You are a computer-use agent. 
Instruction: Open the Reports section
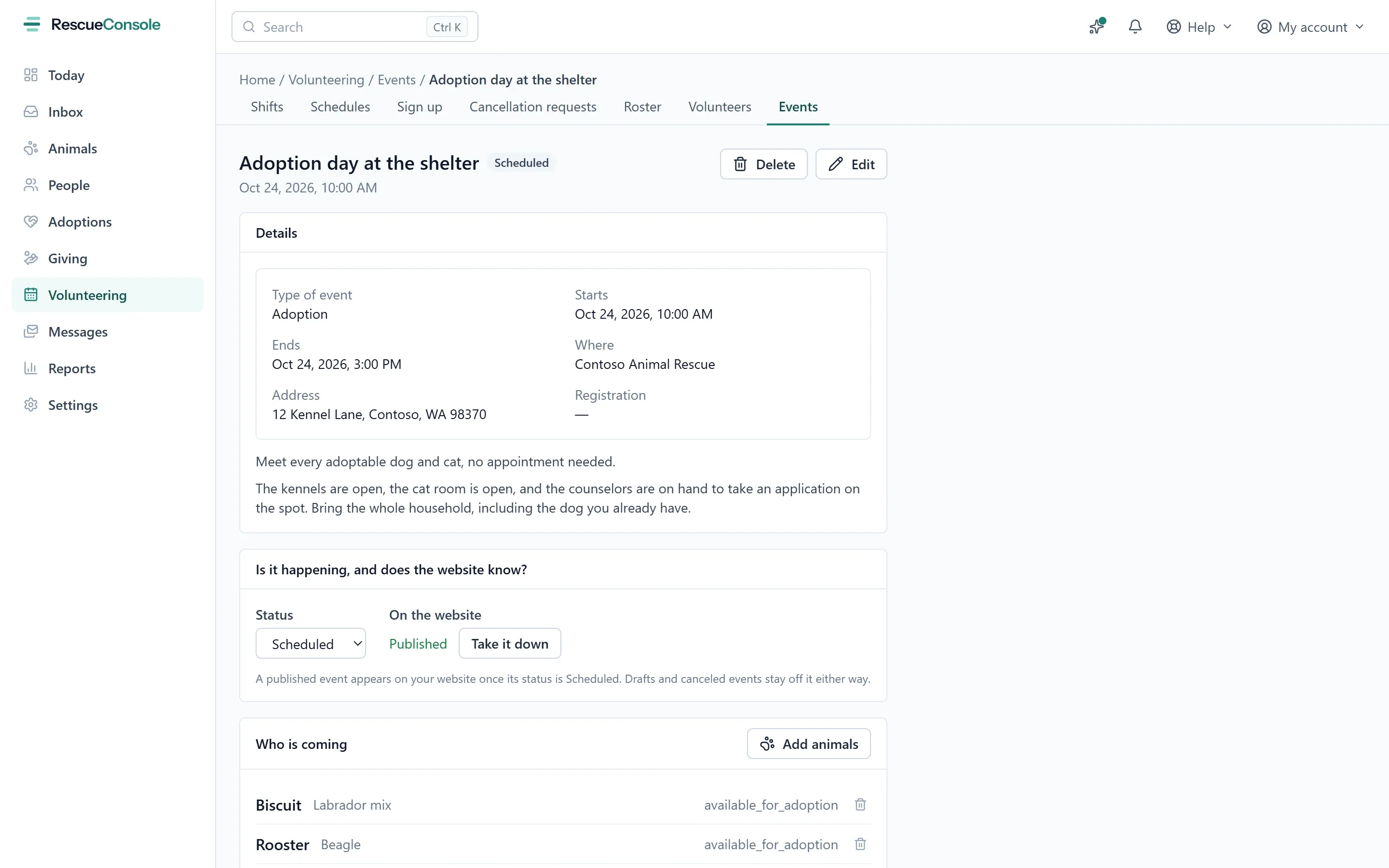pos(108,368)
